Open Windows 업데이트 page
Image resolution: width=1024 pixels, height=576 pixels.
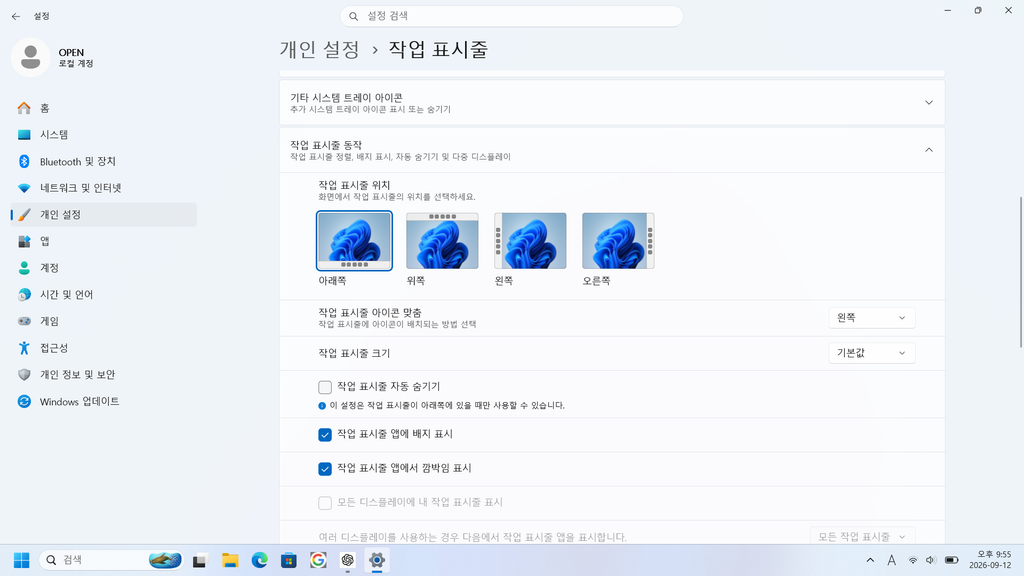(103, 402)
